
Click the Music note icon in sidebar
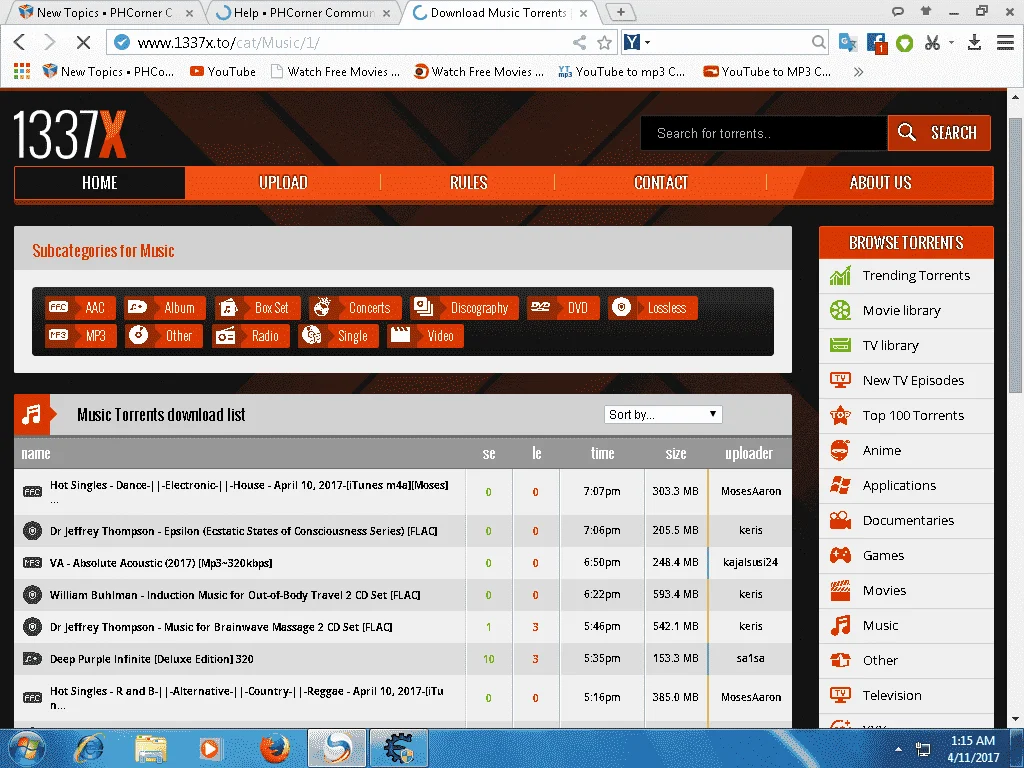[x=840, y=626]
